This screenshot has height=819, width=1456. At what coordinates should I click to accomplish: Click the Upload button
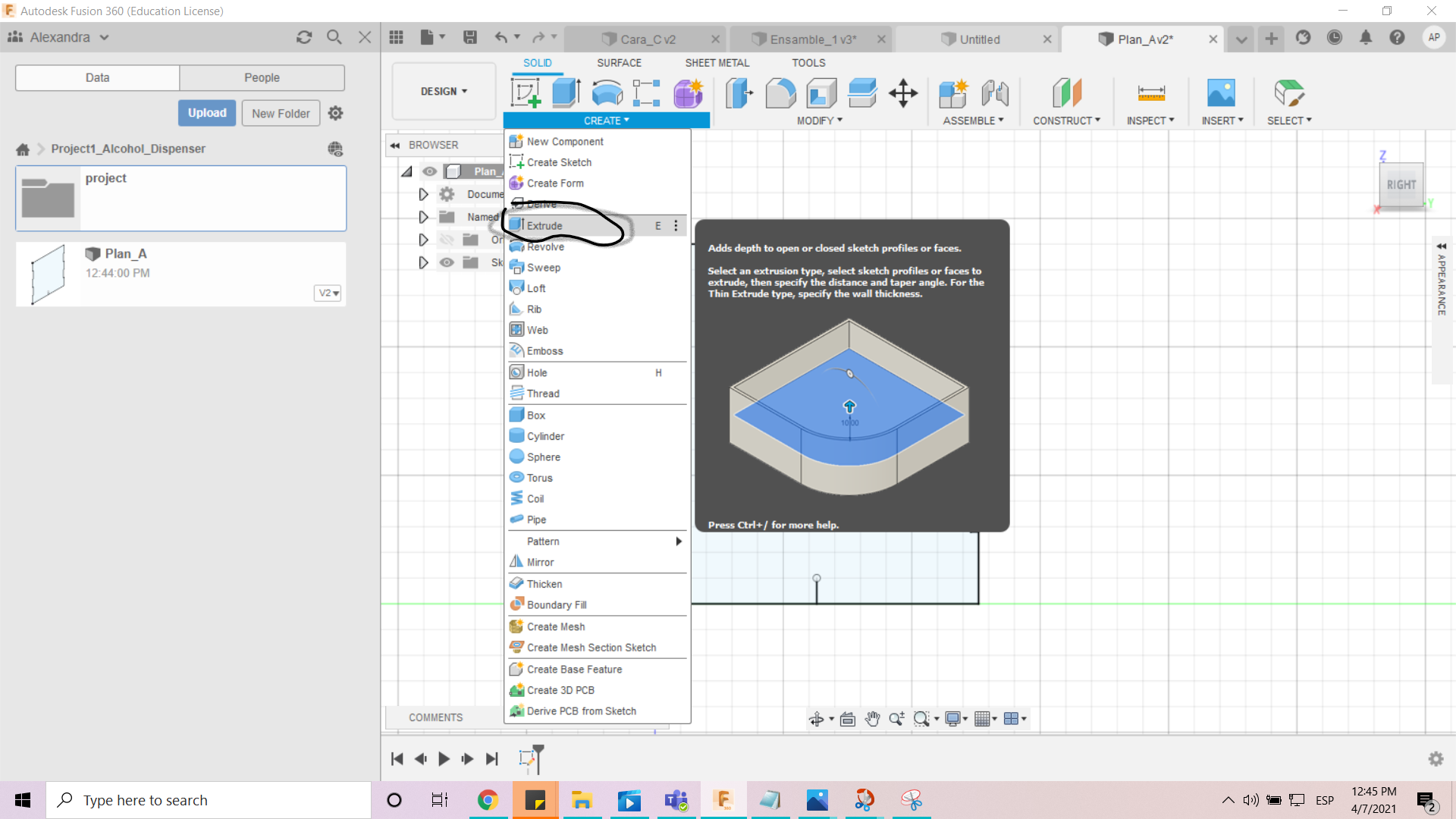coord(207,113)
